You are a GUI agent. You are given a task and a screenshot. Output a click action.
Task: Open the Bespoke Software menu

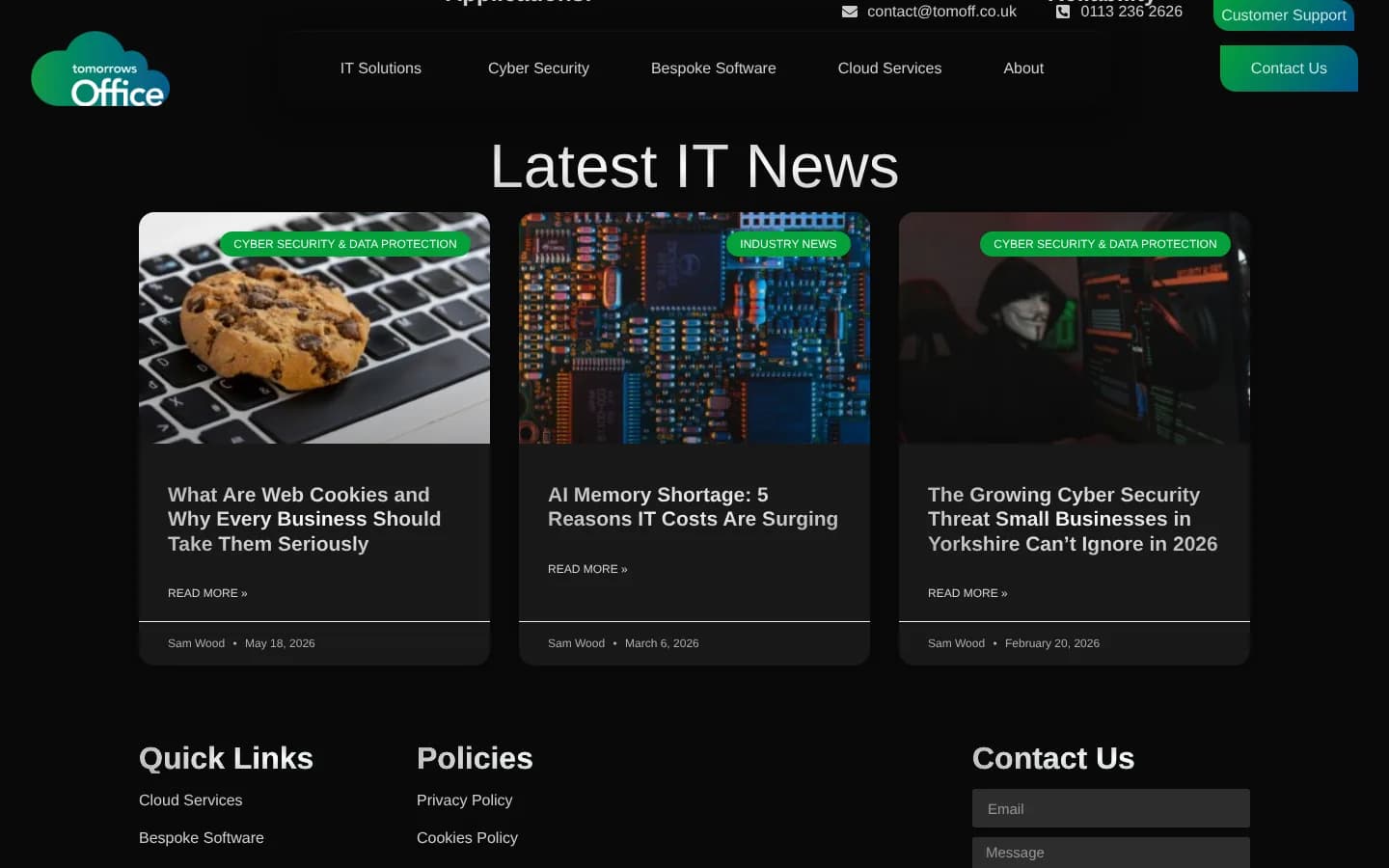pyautogui.click(x=713, y=68)
